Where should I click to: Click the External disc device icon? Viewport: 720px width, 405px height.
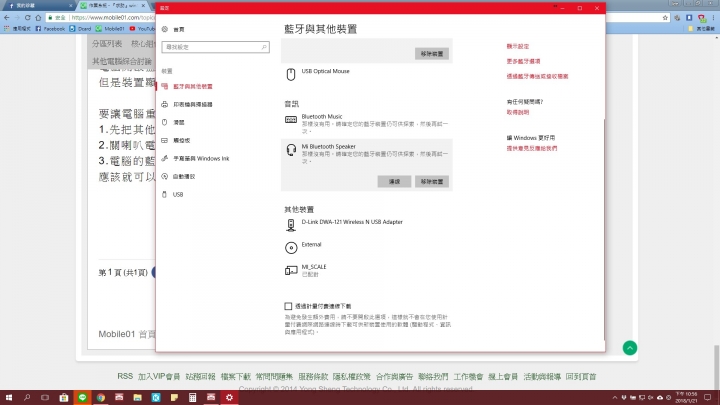[291, 248]
